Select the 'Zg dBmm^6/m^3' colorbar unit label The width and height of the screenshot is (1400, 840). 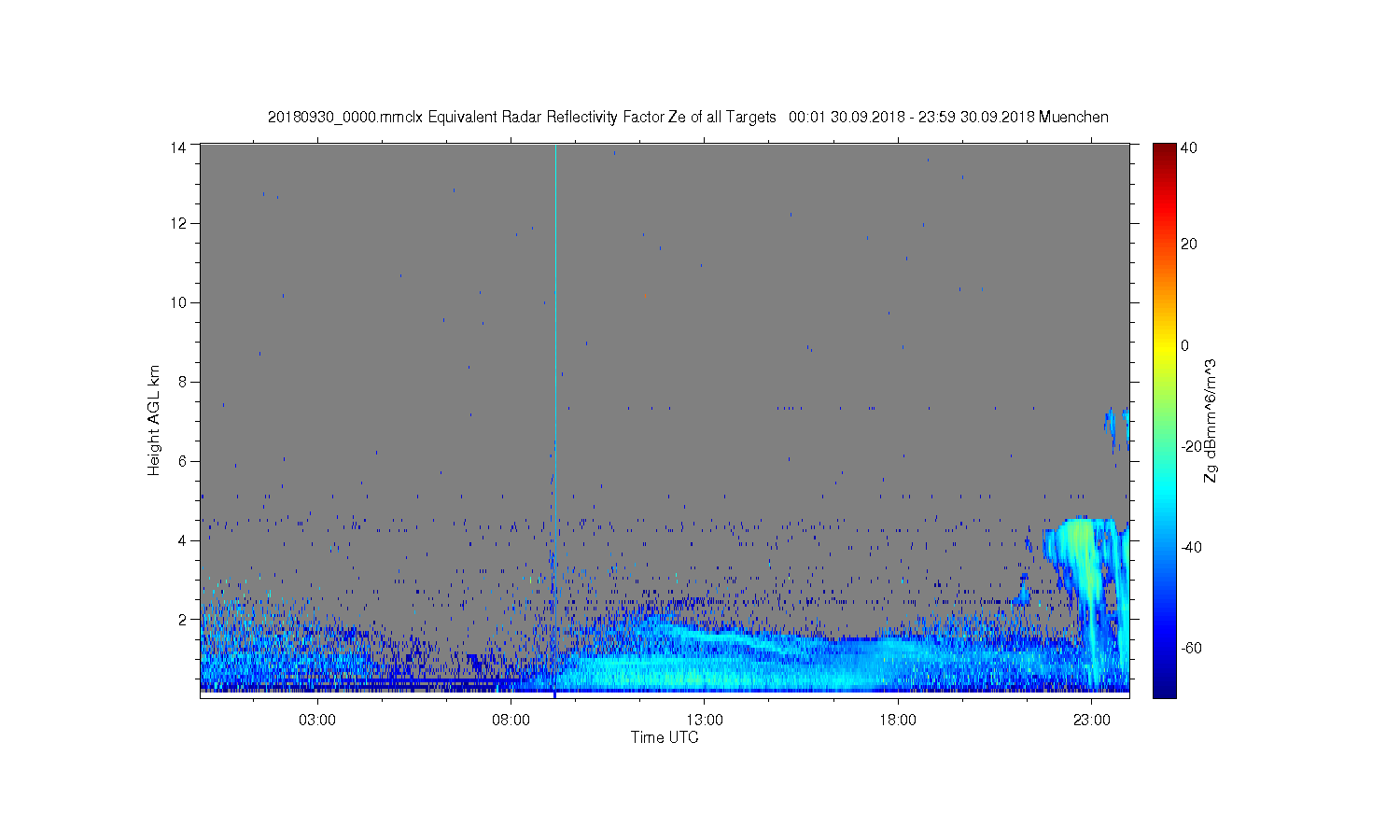1211,420
